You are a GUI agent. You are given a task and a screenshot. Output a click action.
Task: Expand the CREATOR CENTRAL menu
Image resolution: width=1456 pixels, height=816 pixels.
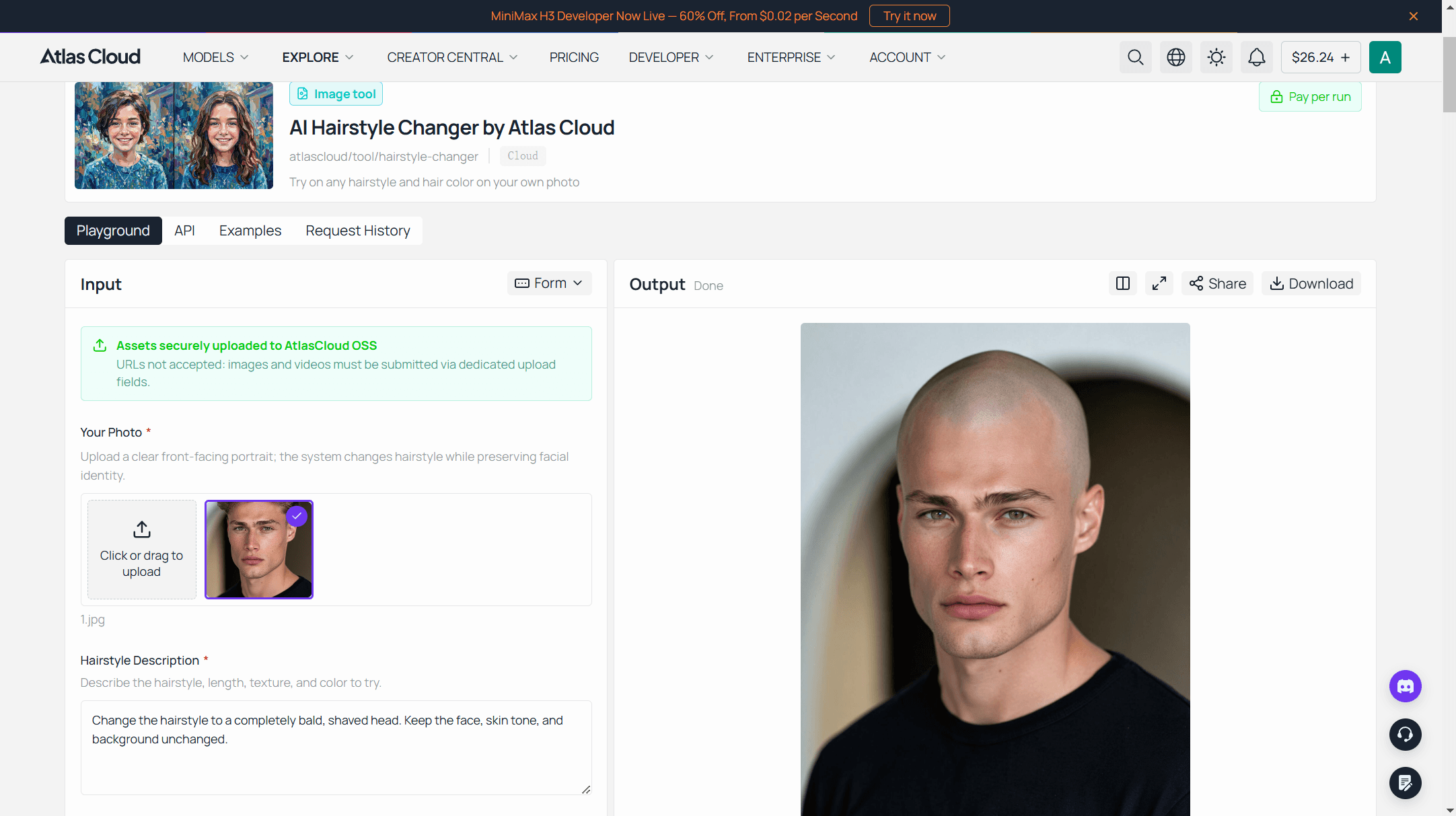click(x=452, y=57)
